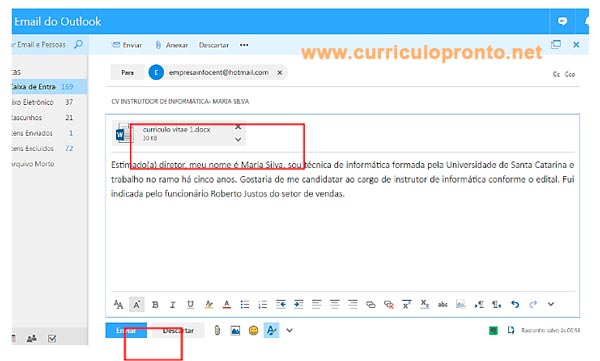
Task: Open Arquivo Morto folder
Action: [x=49, y=164]
